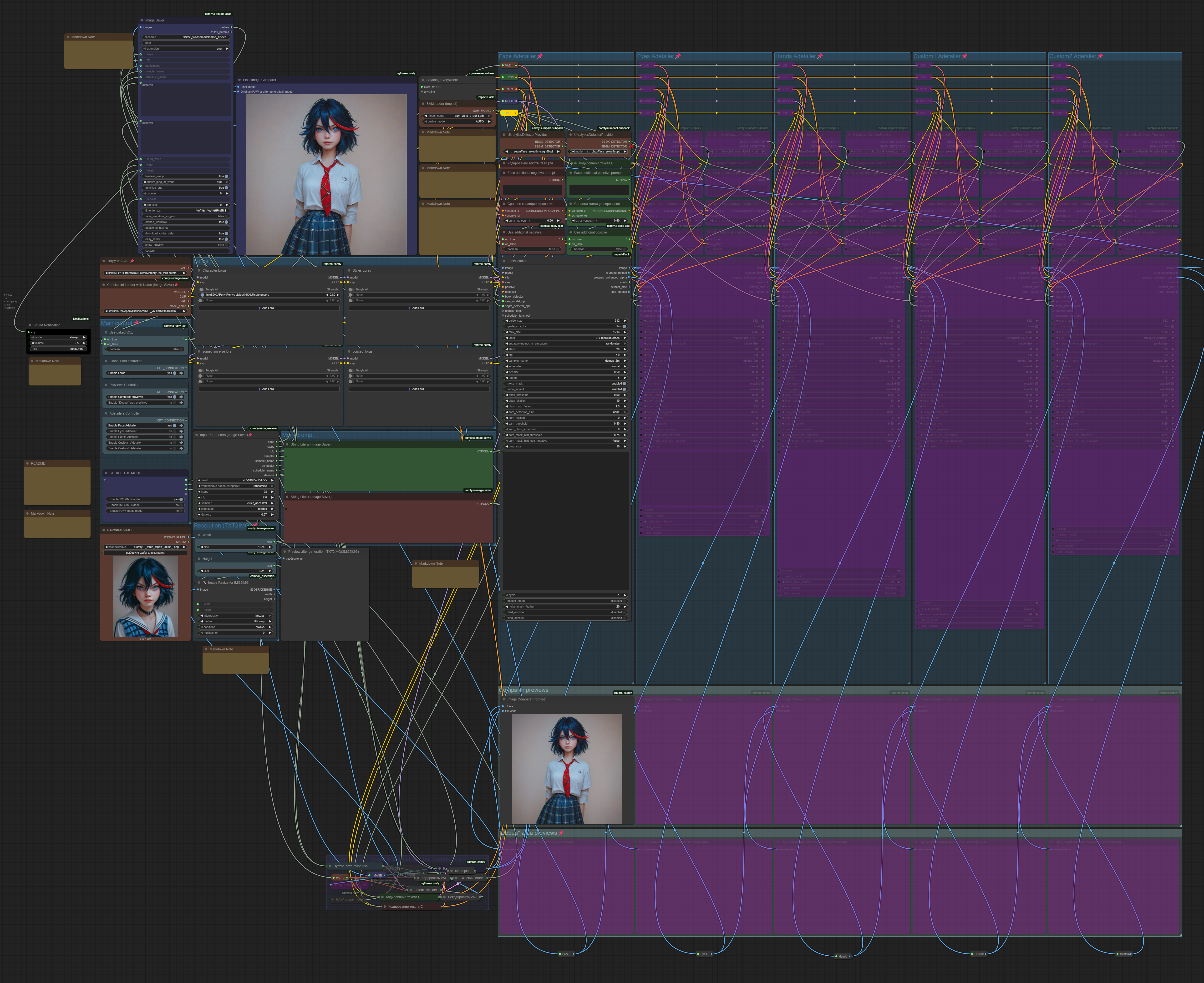Click the go-to arrow beside Enable Eyes Adetailer
This screenshot has height=983, width=1204.
tap(181, 431)
